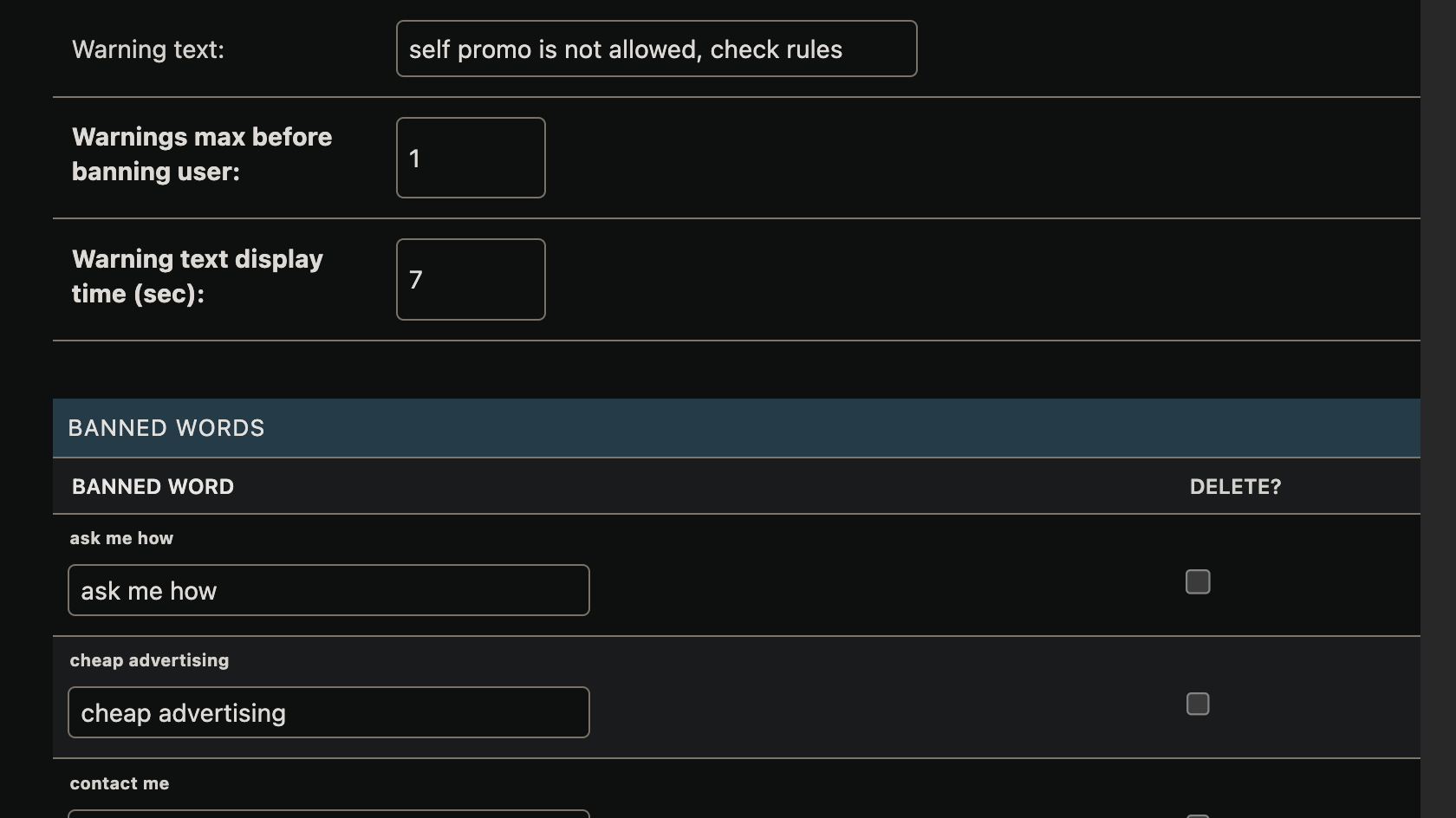Click the small 'ask me how' row label
This screenshot has width=1456, height=818.
[121, 539]
